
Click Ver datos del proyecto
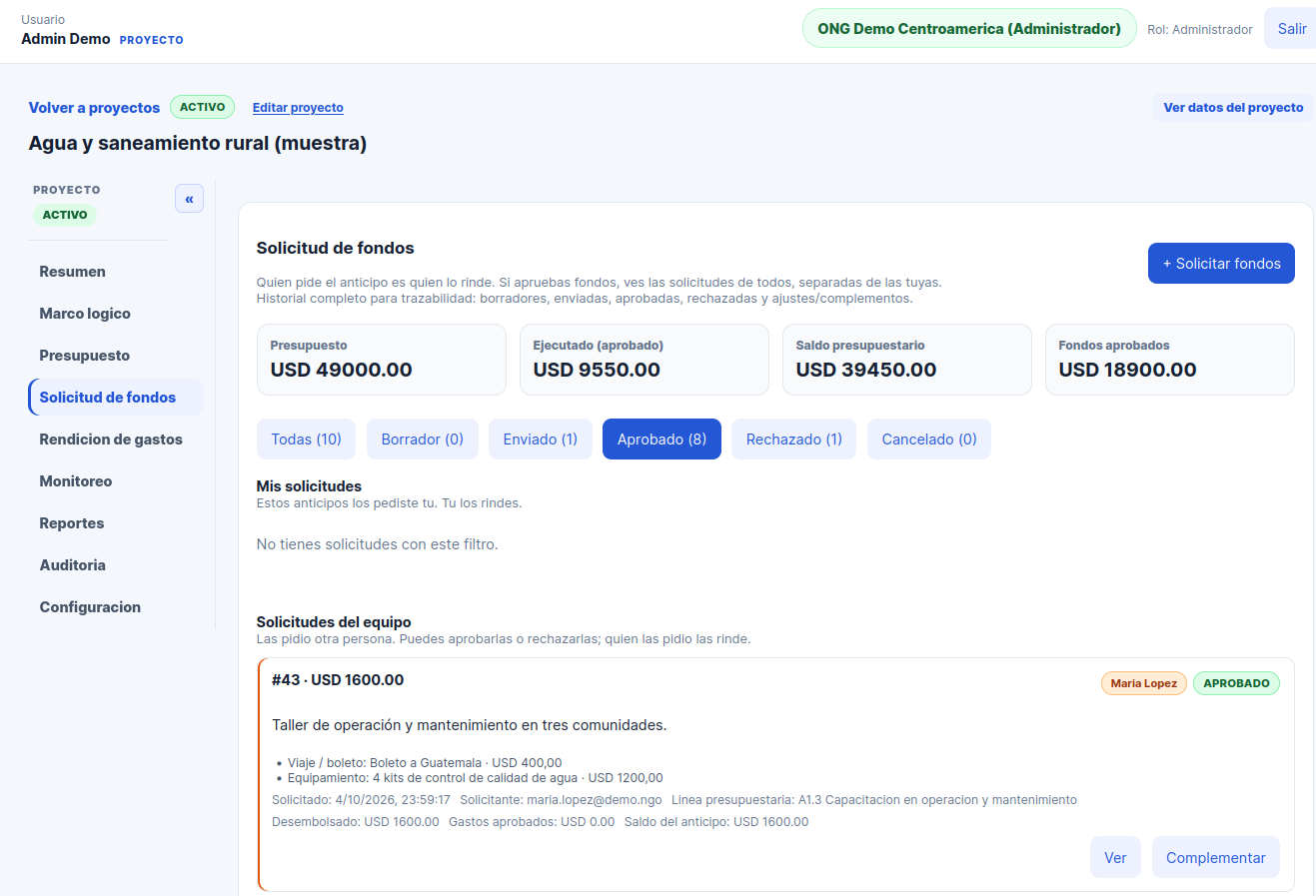pyautogui.click(x=1233, y=108)
